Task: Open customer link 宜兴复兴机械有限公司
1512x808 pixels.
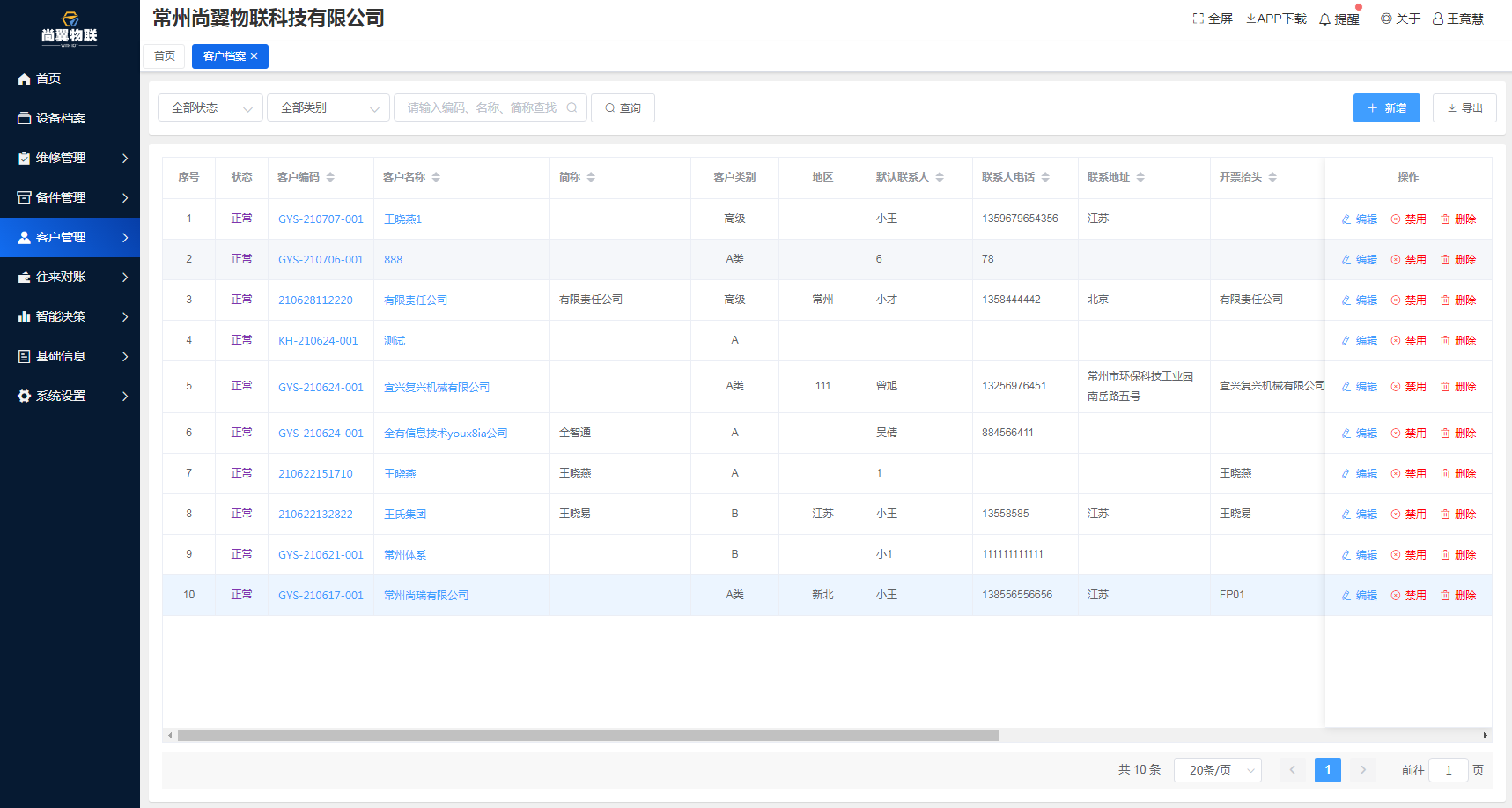Action: click(x=437, y=388)
